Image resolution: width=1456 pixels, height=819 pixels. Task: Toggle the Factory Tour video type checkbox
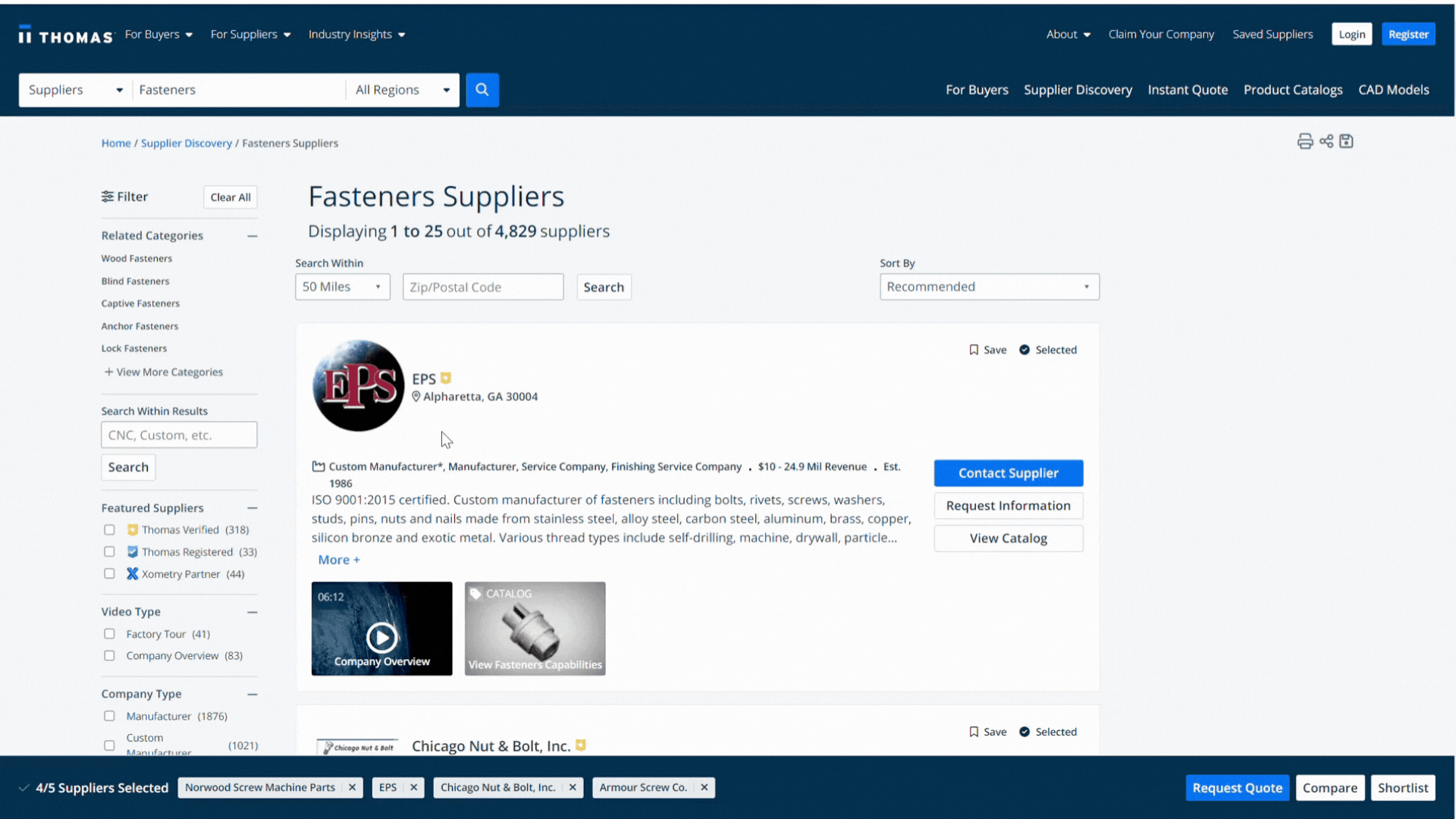(x=109, y=633)
